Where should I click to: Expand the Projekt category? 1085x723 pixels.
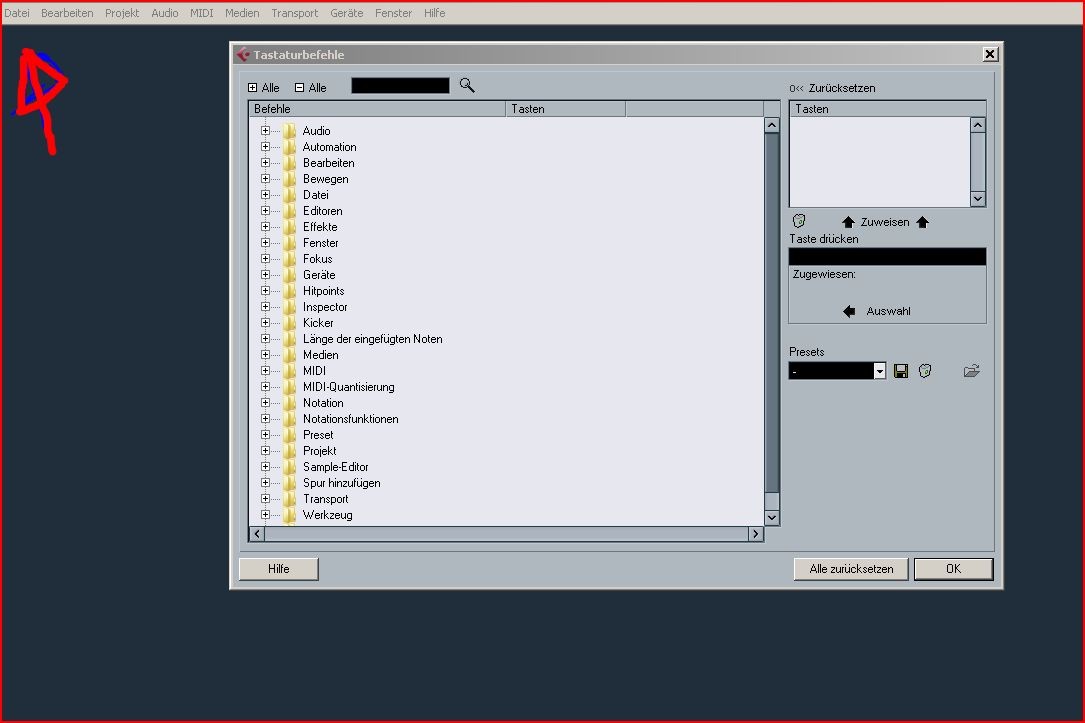click(265, 450)
